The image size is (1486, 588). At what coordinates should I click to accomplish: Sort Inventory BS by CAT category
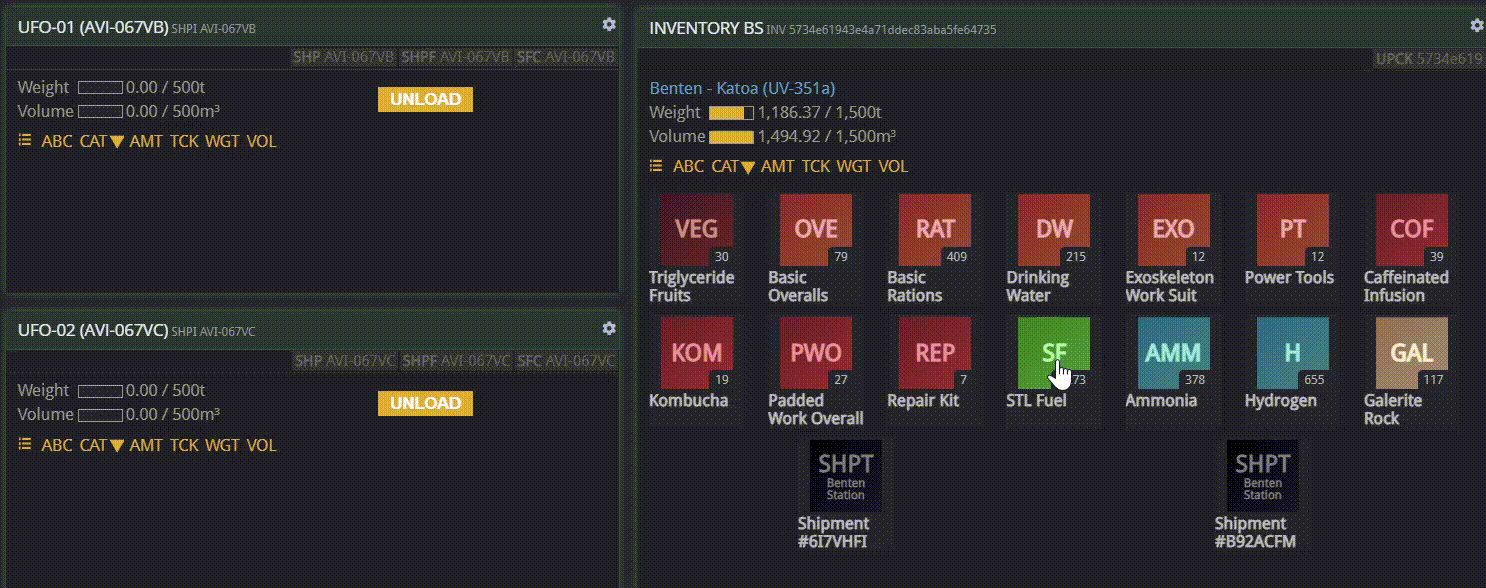733,167
